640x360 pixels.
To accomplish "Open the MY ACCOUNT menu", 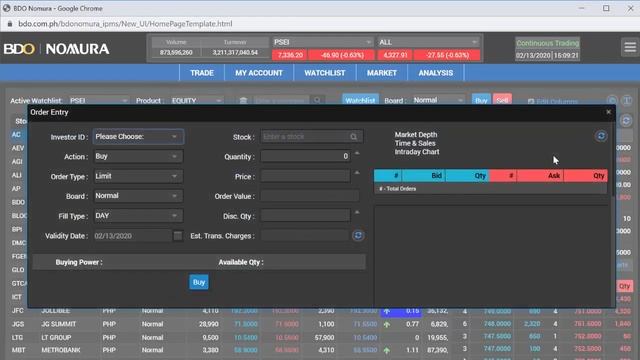I will tap(259, 73).
